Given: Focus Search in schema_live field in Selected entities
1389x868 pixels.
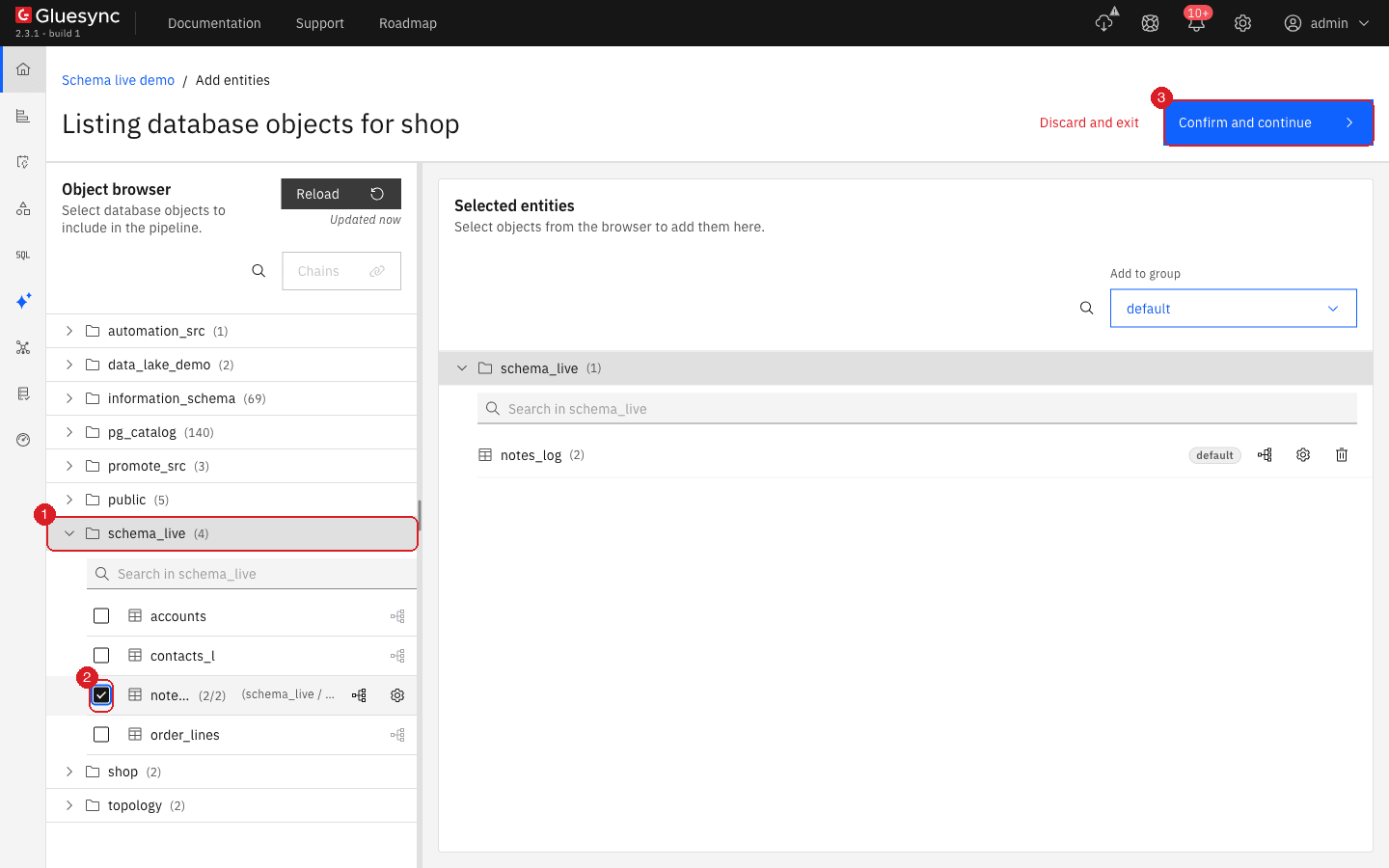Looking at the screenshot, I should (917, 409).
